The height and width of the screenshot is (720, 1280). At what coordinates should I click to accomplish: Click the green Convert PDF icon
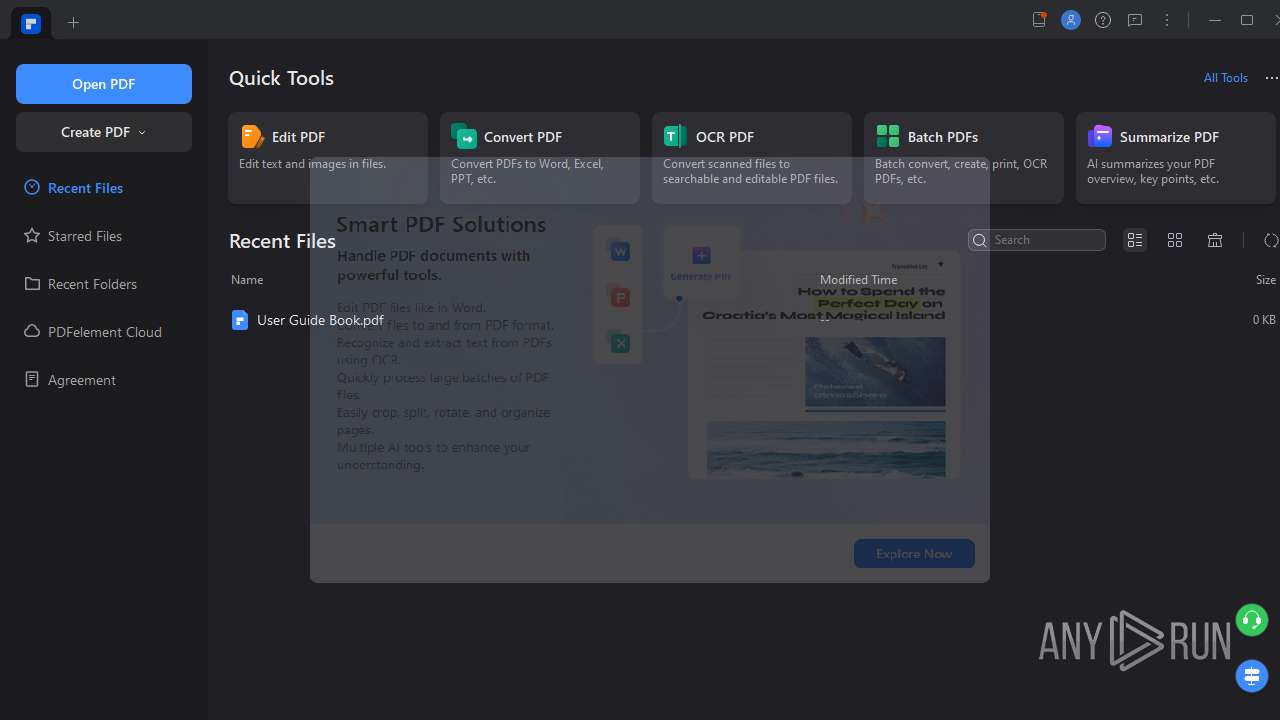tap(464, 136)
